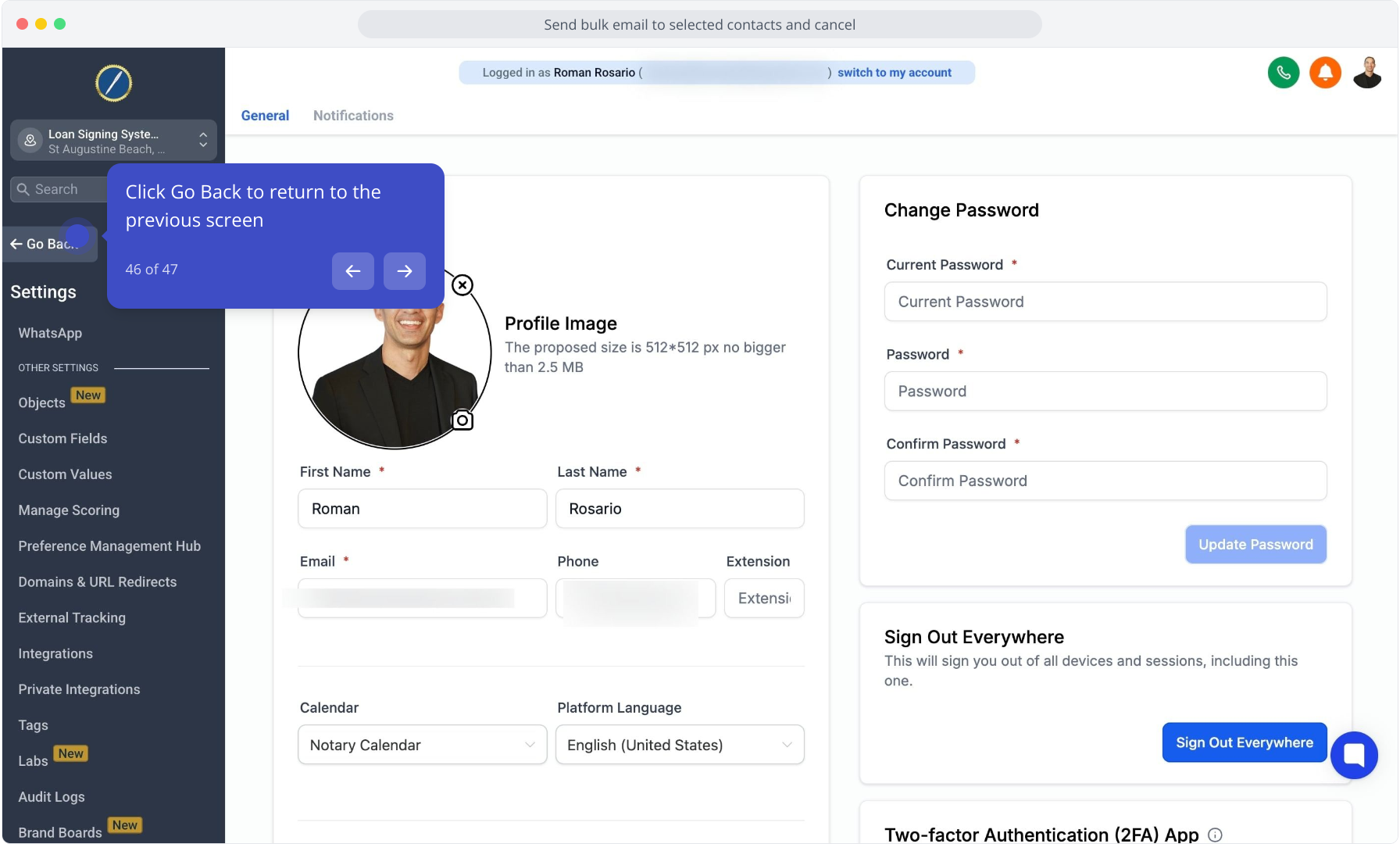Edit the Last Name field
The image size is (1400, 844).
[680, 509]
